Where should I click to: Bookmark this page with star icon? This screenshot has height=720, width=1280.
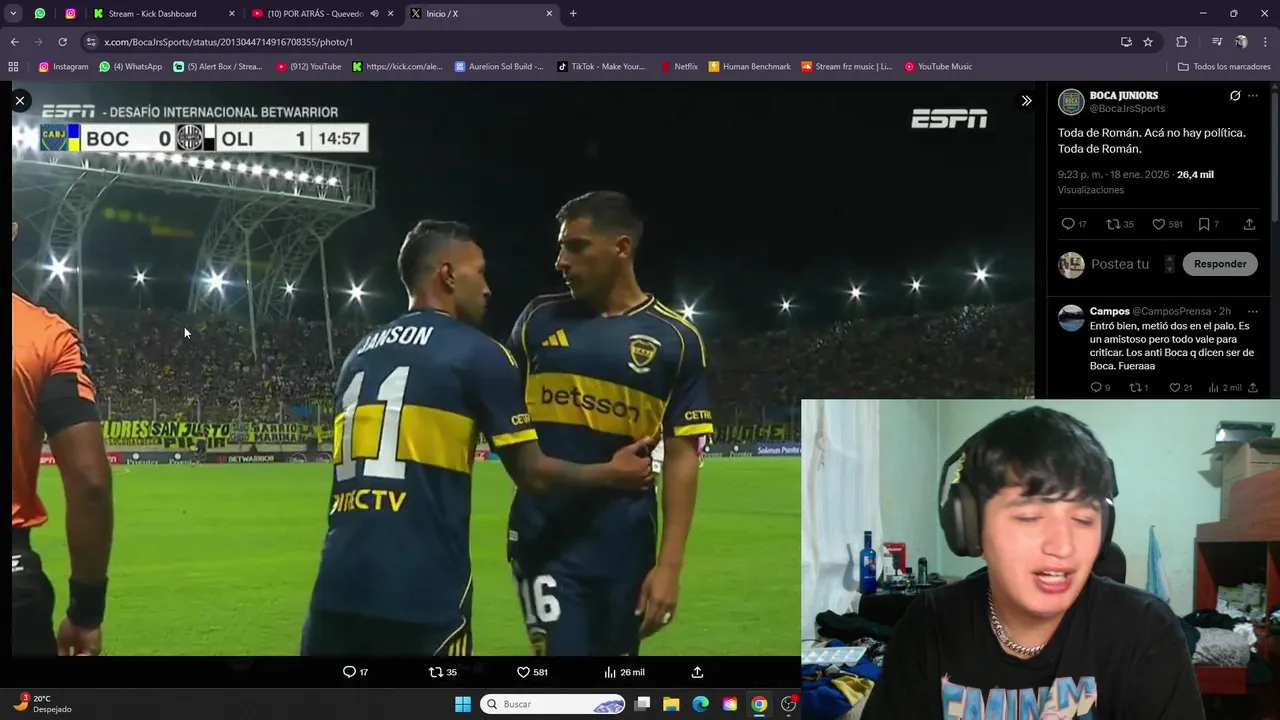1148,42
